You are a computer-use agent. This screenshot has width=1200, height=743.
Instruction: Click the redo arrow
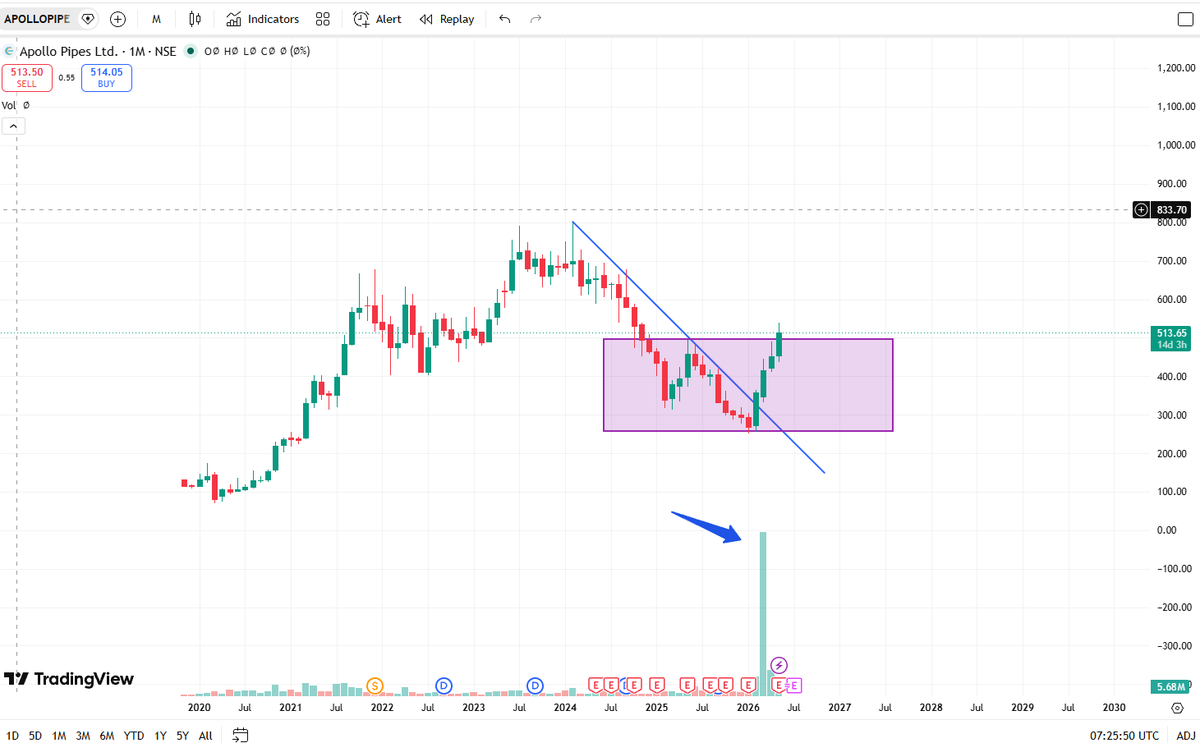coord(536,19)
